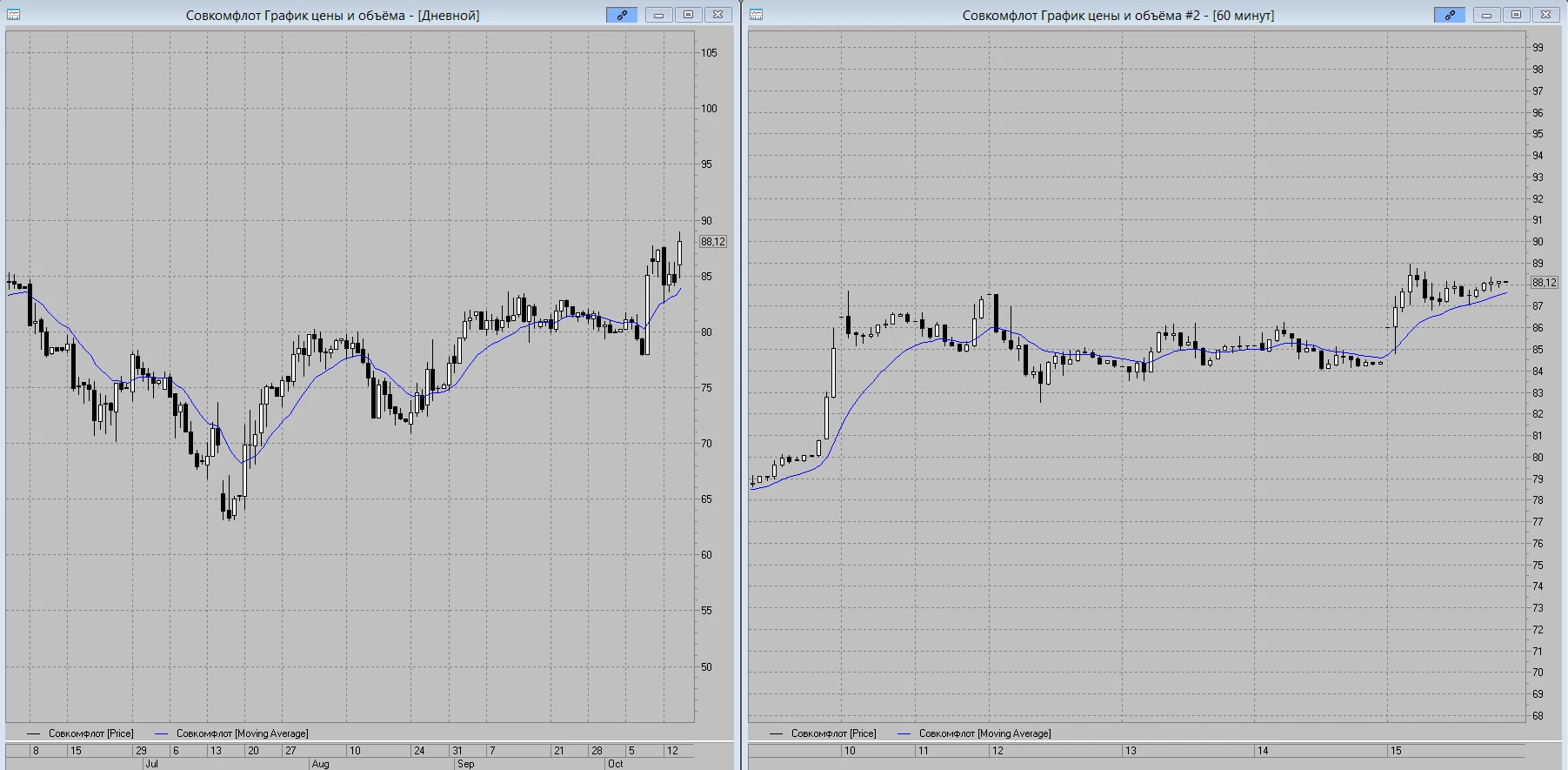Open the system menu icon of the 60 минут chart window

757,15
